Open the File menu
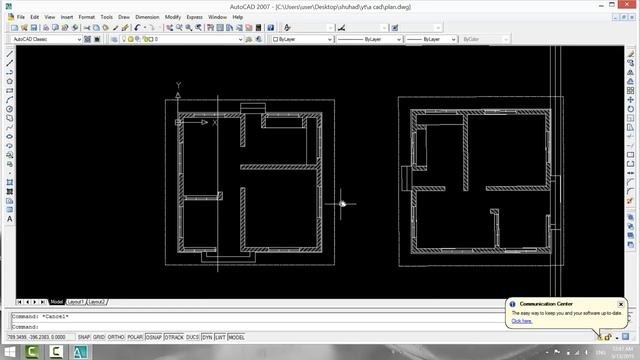The width and height of the screenshot is (640, 360). click(x=20, y=17)
